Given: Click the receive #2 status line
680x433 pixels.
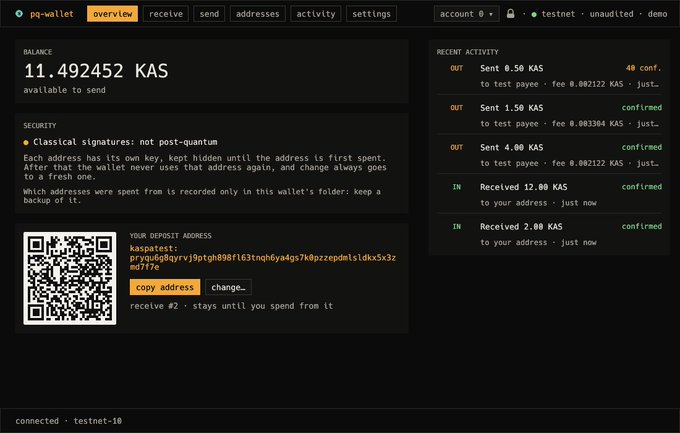Looking at the screenshot, I should pos(232,306).
